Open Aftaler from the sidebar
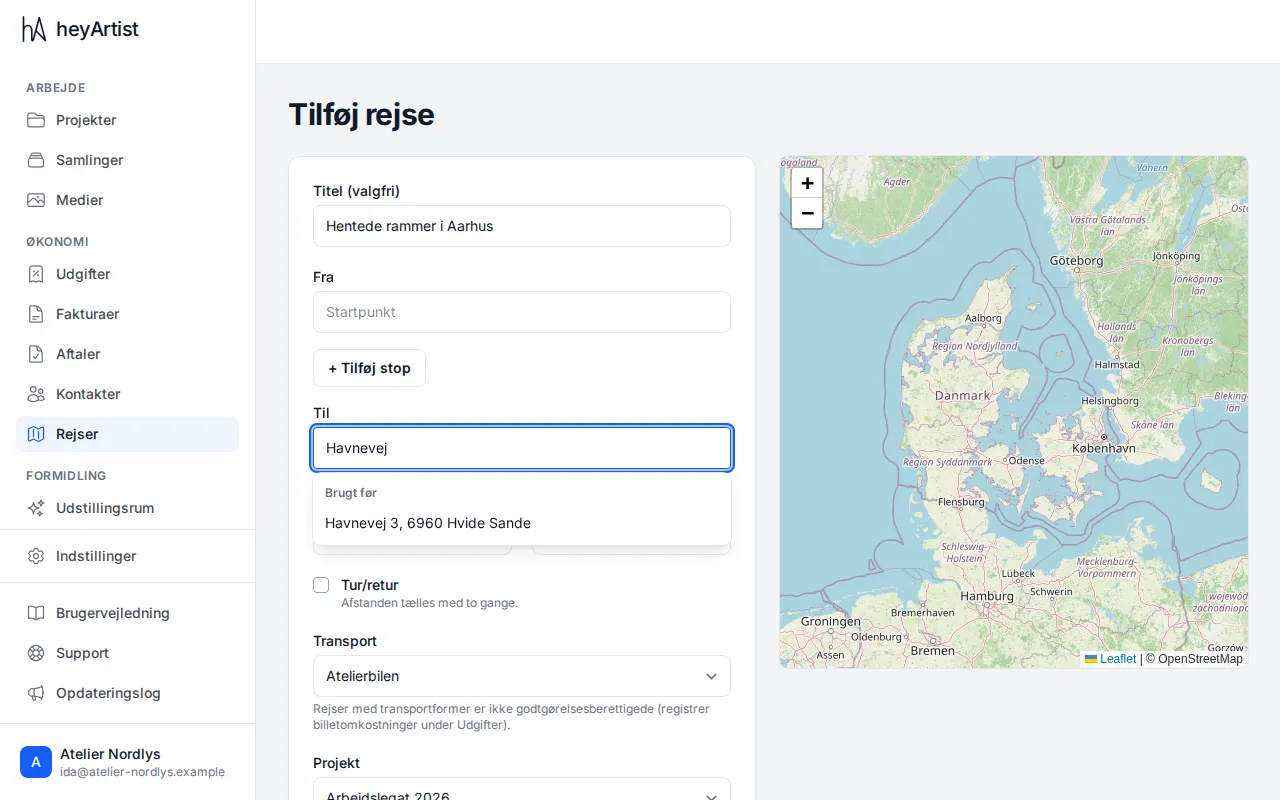The width and height of the screenshot is (1280, 800). 127,354
